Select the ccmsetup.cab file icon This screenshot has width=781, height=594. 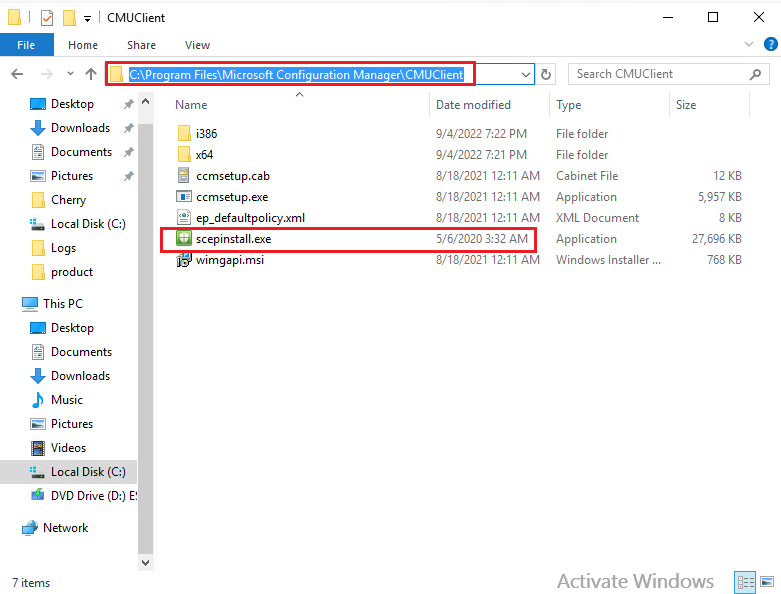tap(184, 175)
